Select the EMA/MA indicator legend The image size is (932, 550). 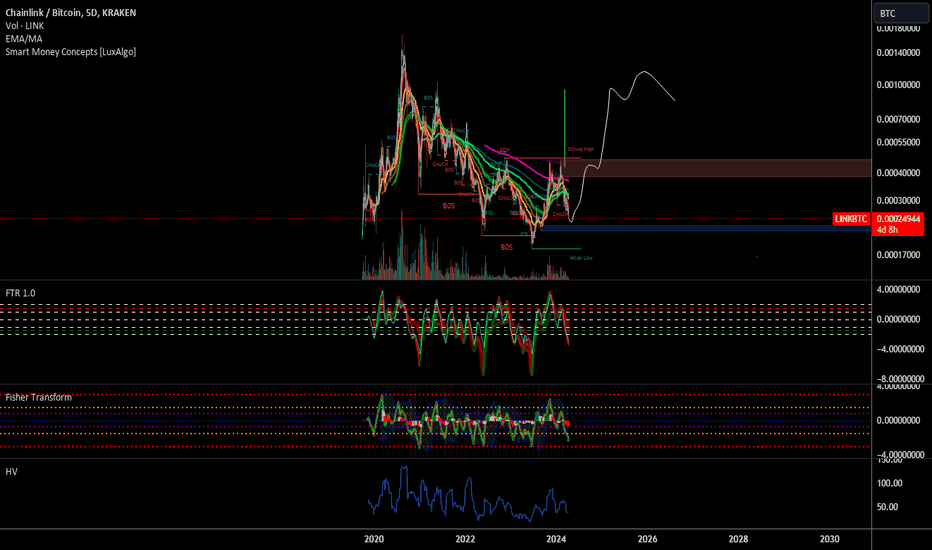click(24, 39)
